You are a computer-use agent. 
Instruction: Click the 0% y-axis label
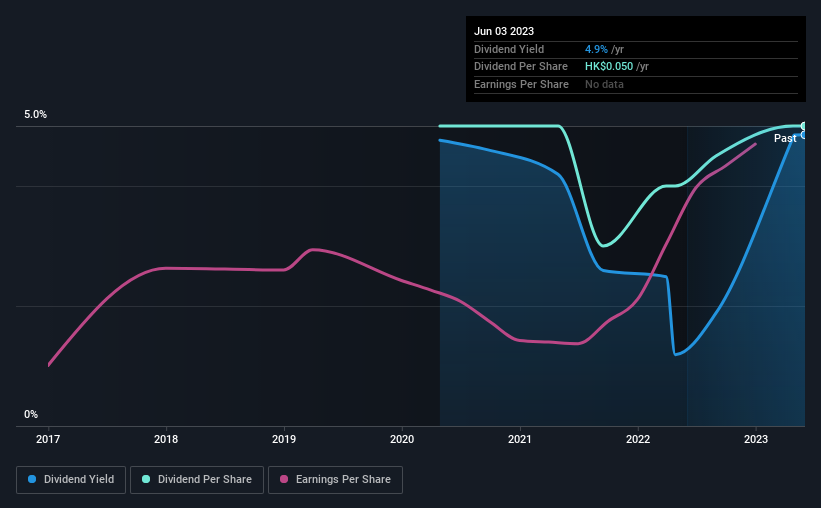click(31, 414)
